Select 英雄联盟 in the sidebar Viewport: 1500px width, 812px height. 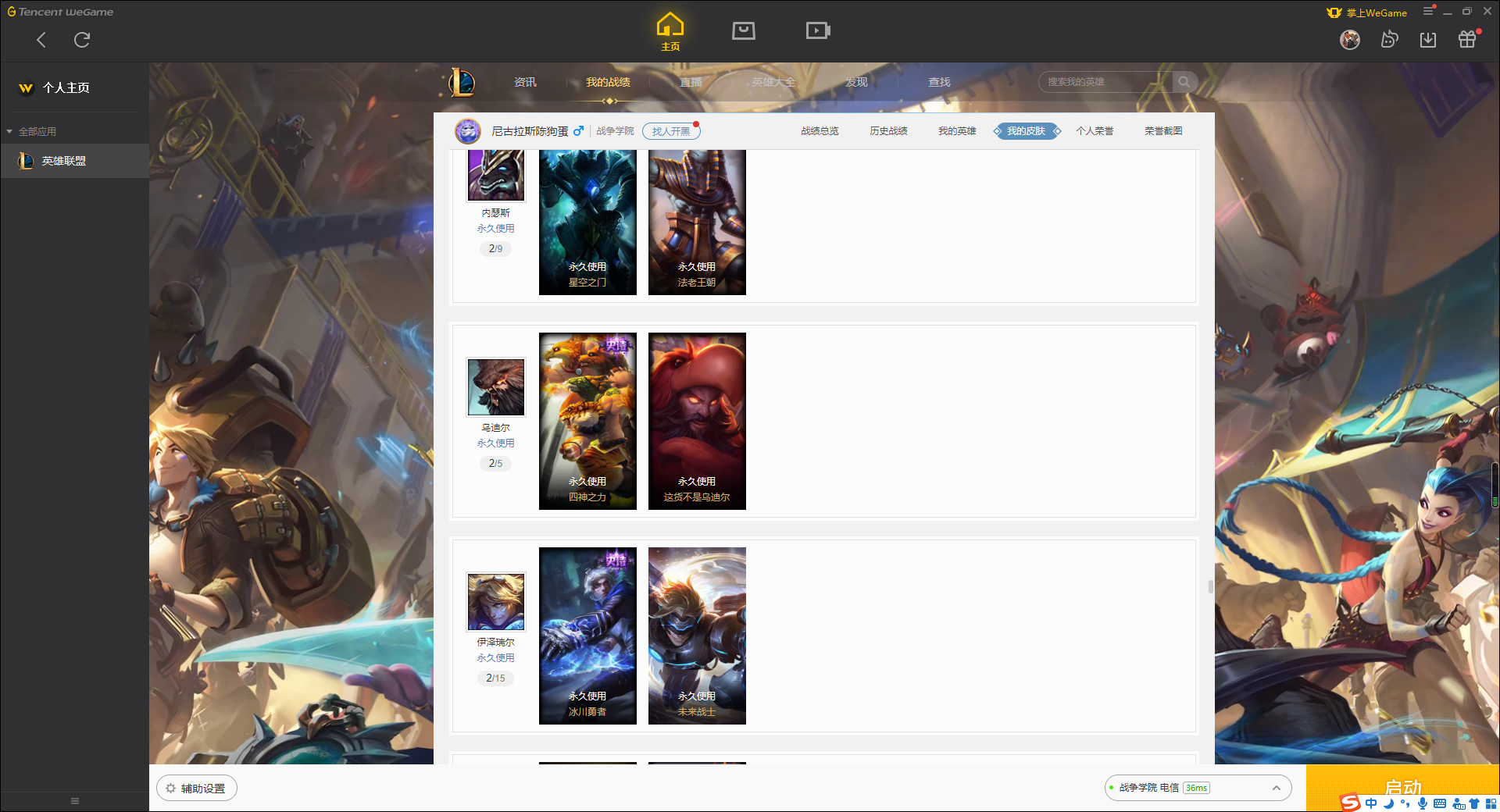(74, 161)
